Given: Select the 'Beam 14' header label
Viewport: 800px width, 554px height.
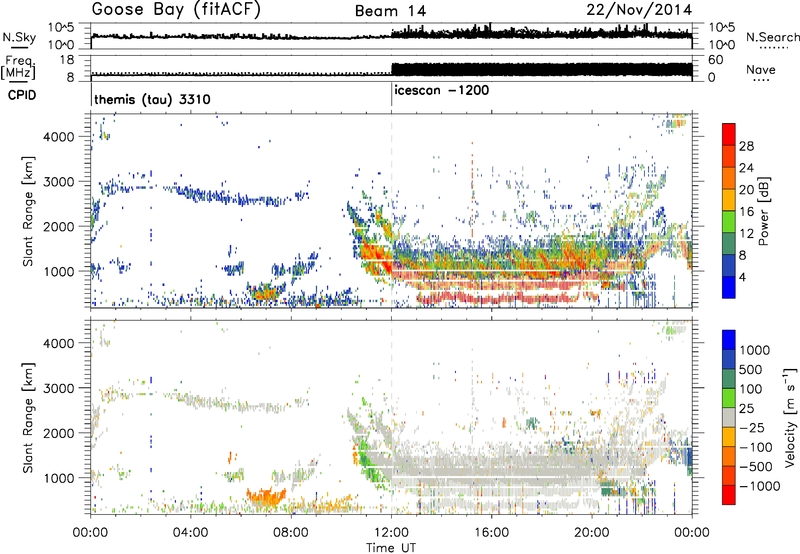Looking at the screenshot, I should 390,11.
